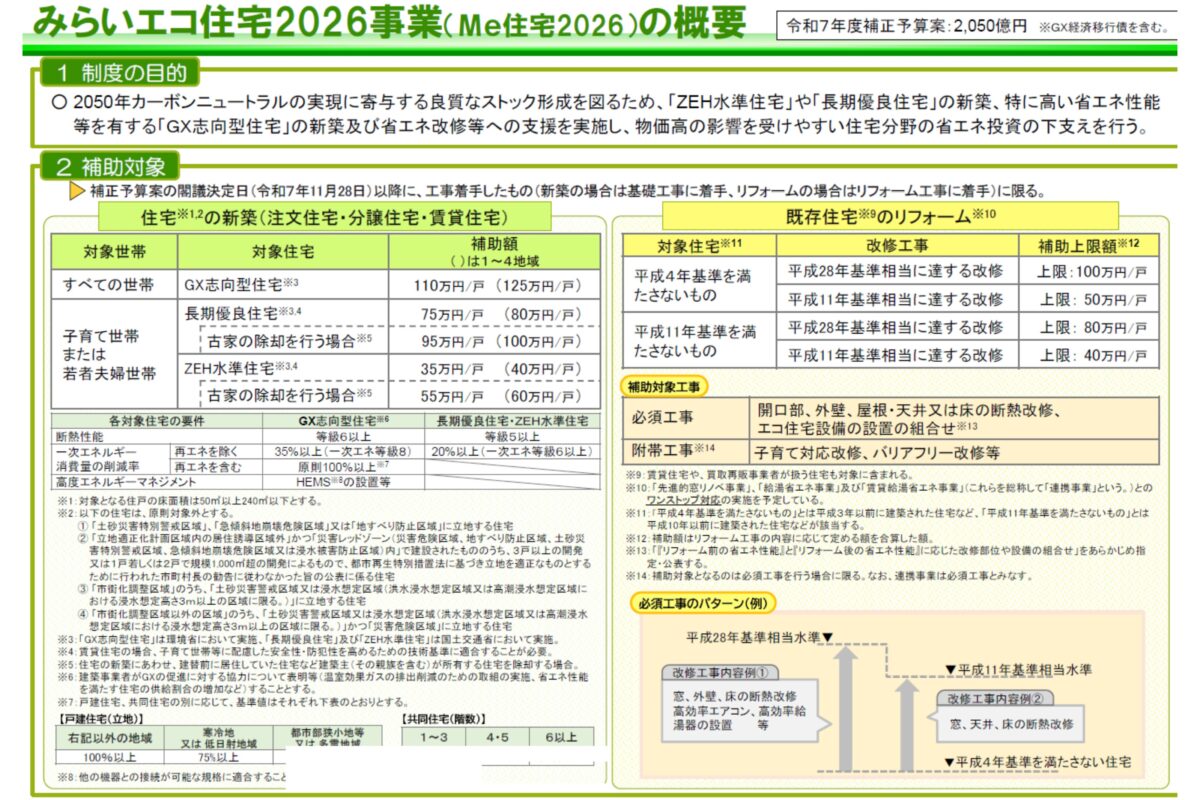Click the 補助対象工事 label badge
Viewport: 1200px width, 800px height.
pos(666,386)
